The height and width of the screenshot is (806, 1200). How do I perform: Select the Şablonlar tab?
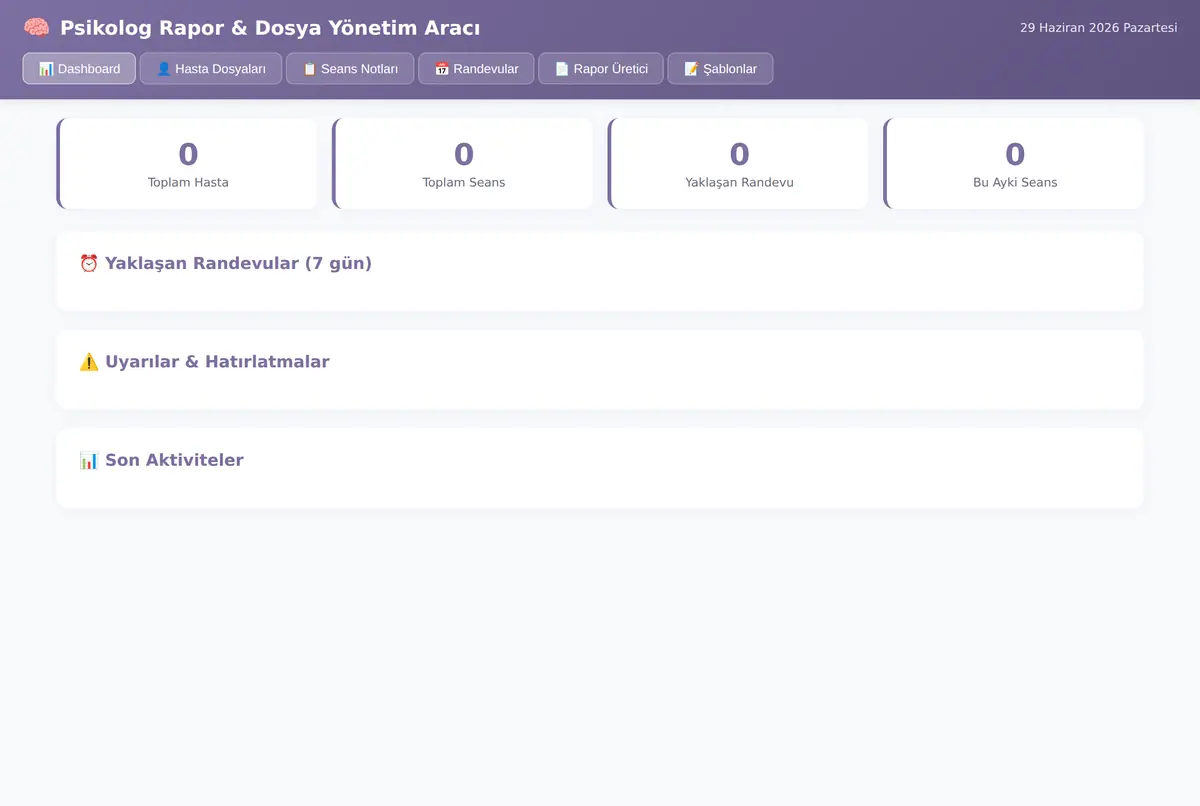[720, 69]
